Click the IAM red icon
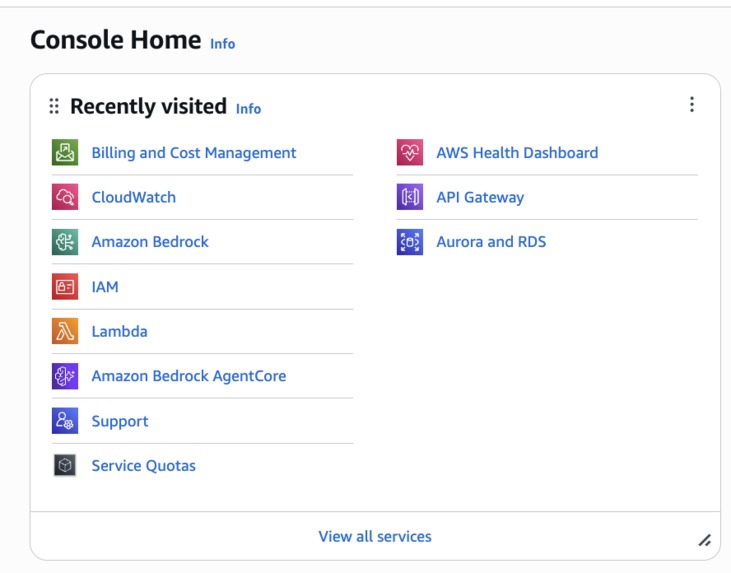The image size is (731, 573). [65, 286]
